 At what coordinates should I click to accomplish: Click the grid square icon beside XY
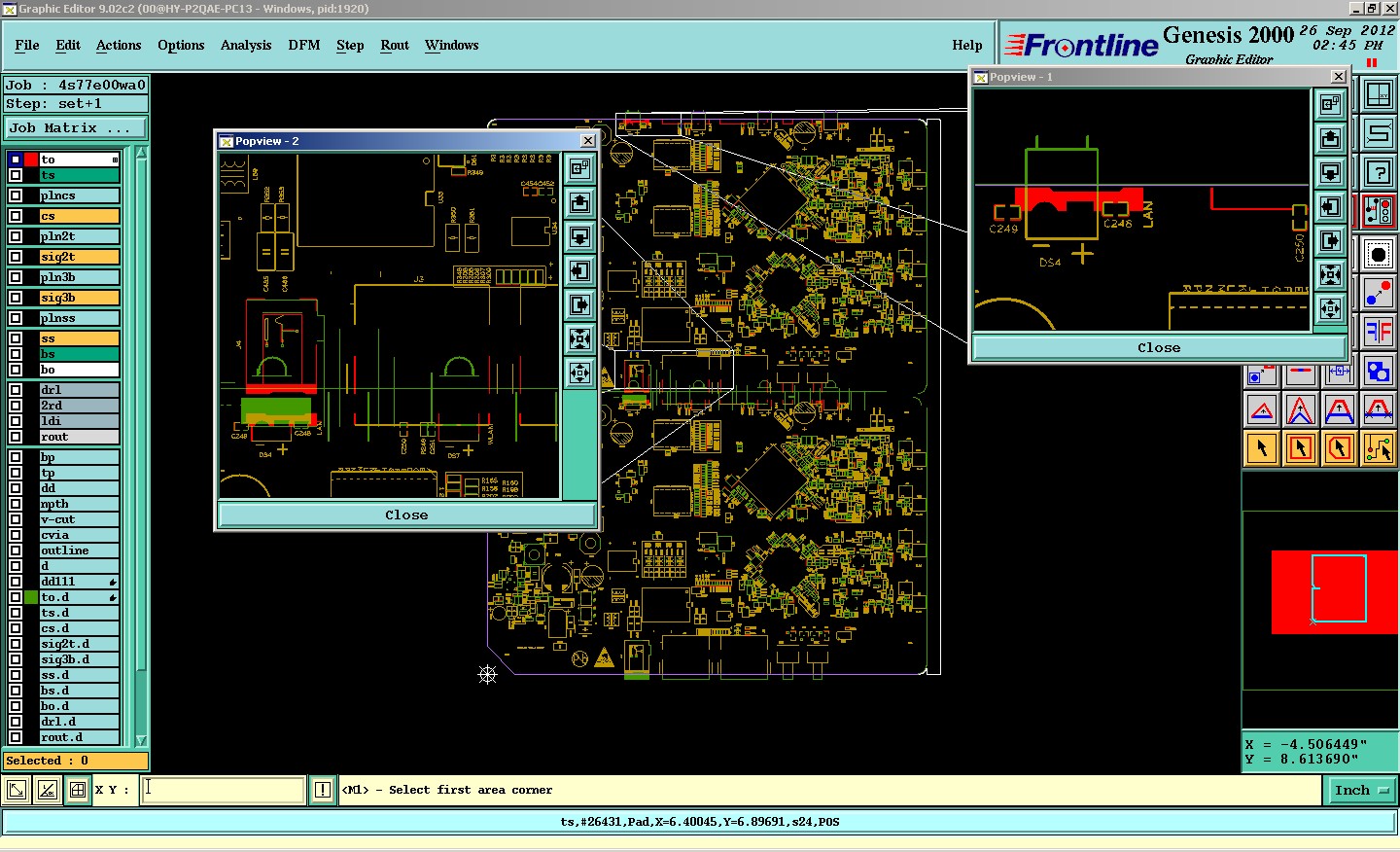coord(77,790)
